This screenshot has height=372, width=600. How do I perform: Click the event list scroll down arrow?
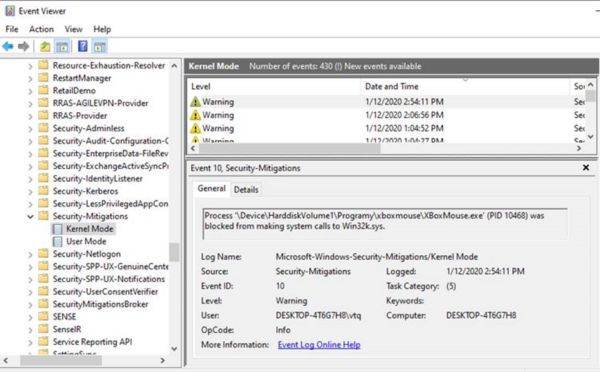point(591,137)
